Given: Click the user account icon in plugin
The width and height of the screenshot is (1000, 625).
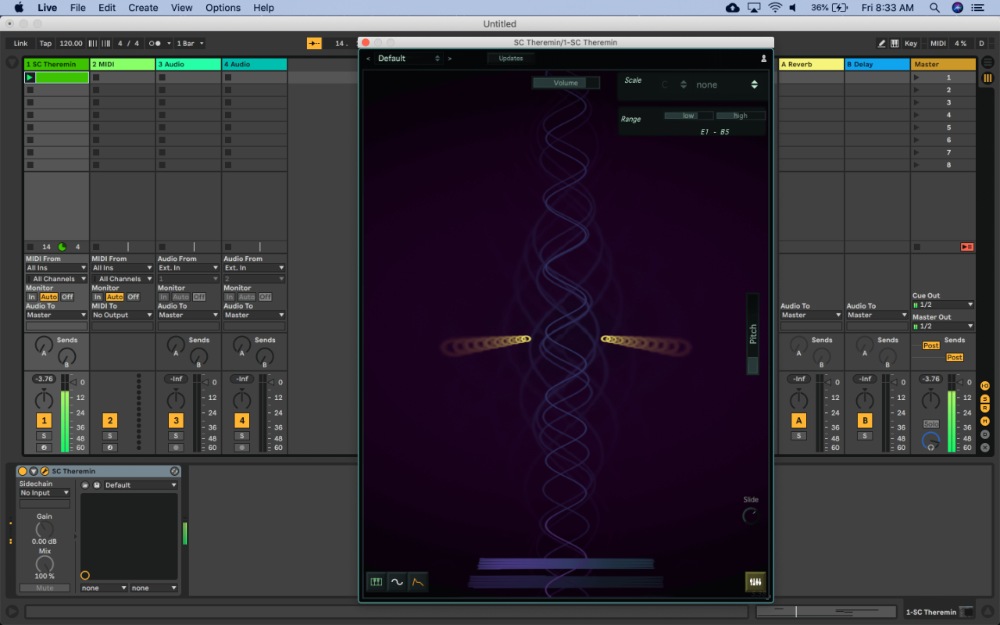Looking at the screenshot, I should coord(764,59).
